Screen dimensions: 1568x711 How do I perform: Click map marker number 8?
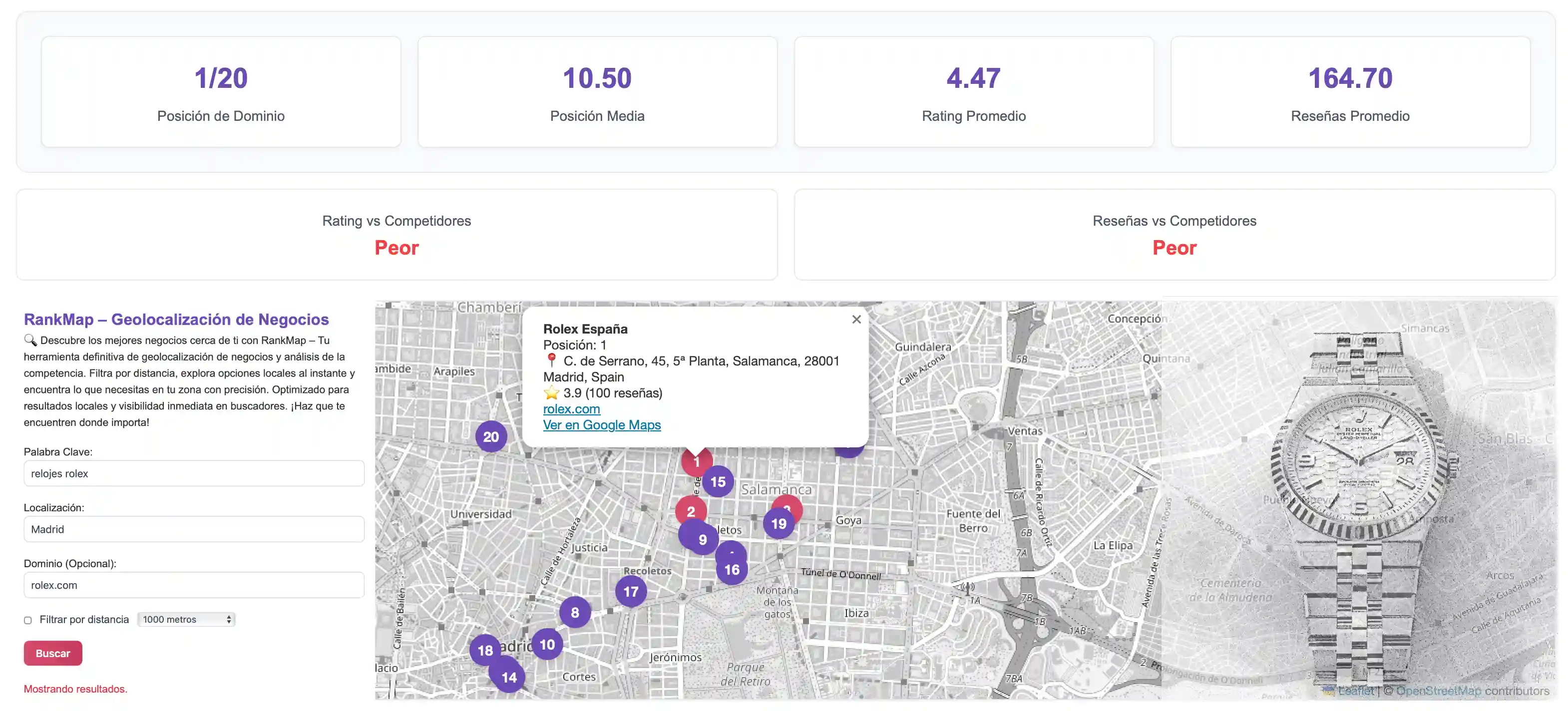click(x=575, y=612)
